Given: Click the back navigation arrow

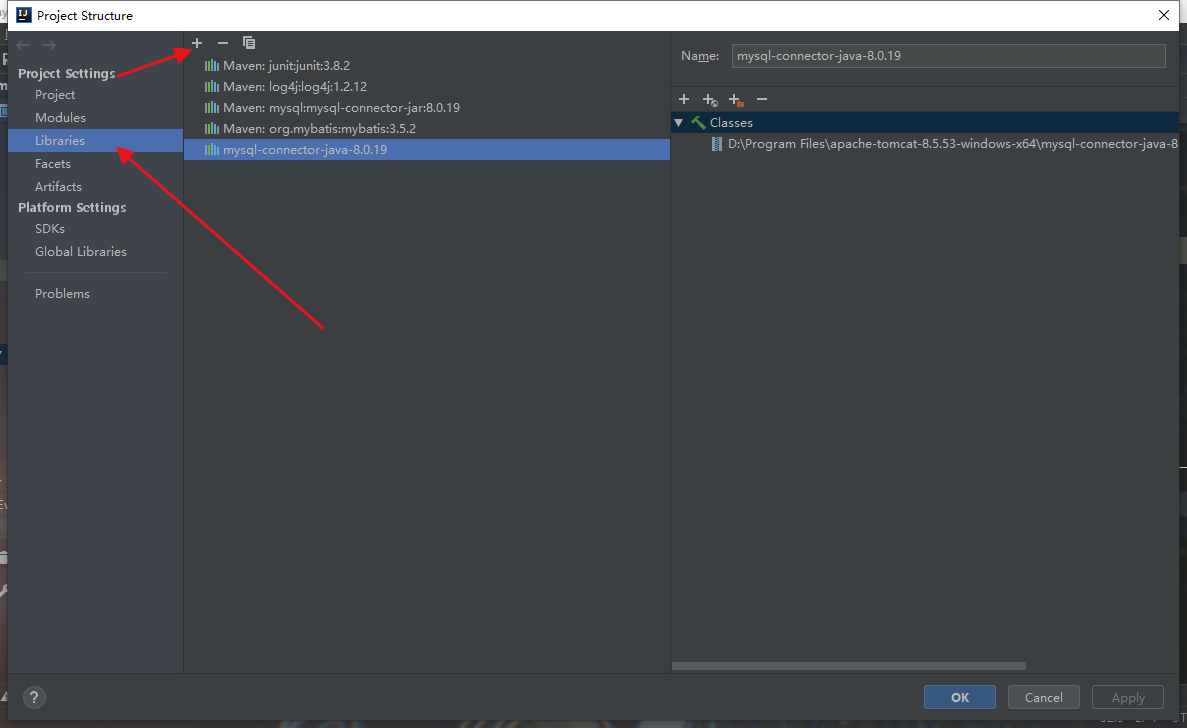Looking at the screenshot, I should 22,44.
